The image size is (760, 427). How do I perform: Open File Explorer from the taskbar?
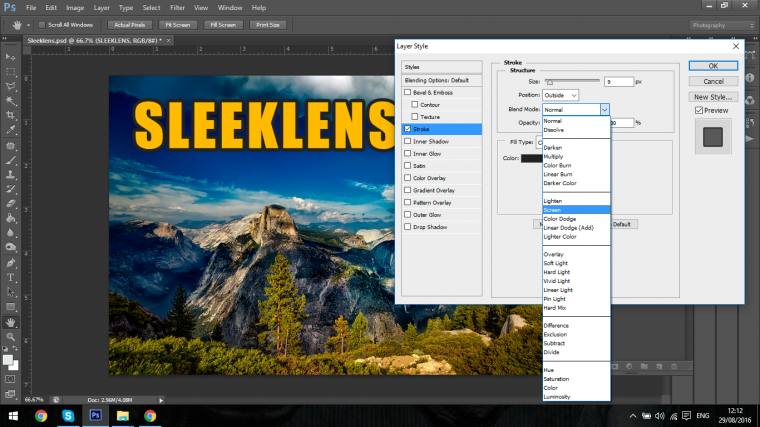click(x=123, y=416)
